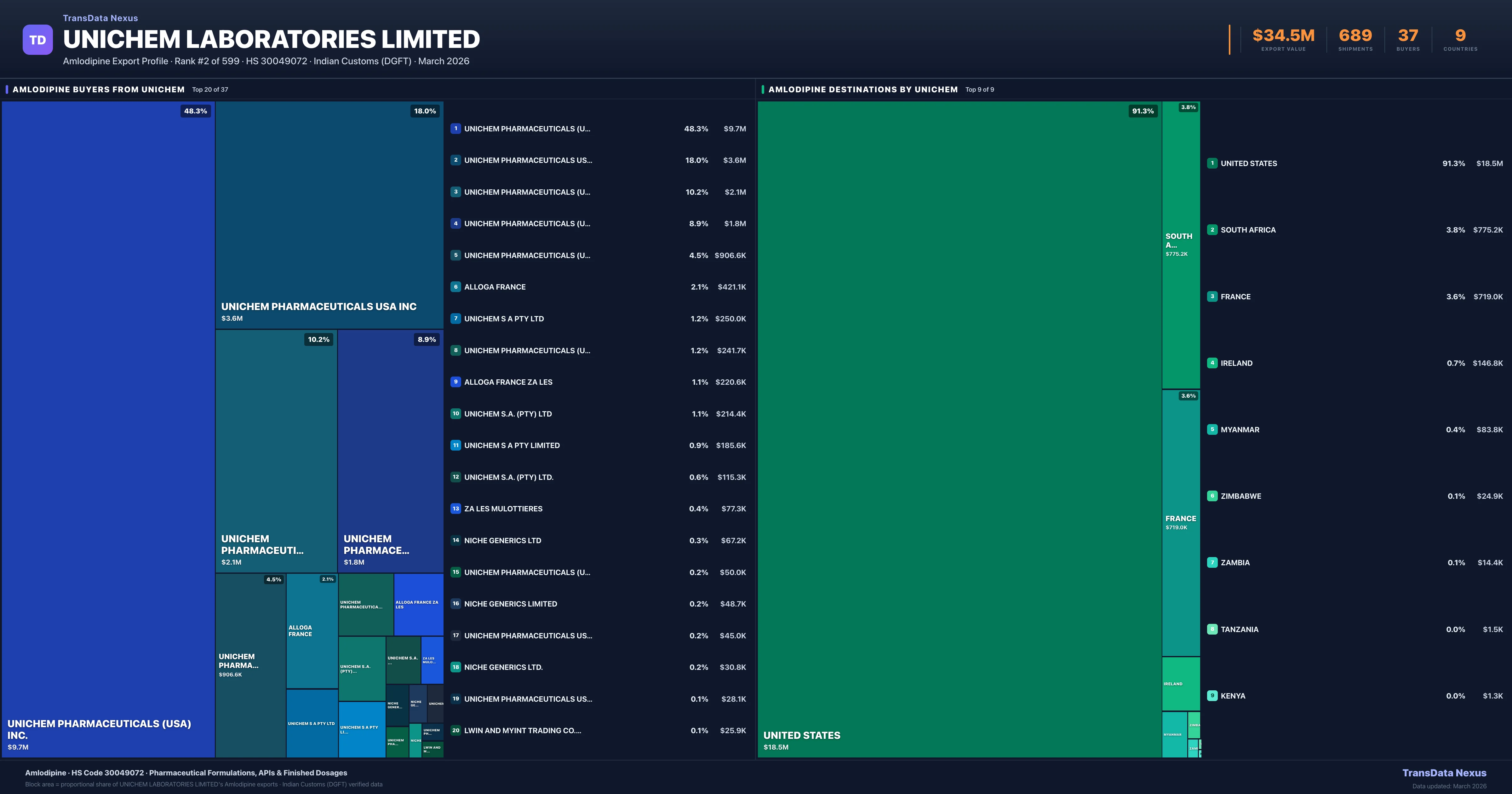Click rank 13 badge for ZA Les Mulottieres

click(455, 509)
